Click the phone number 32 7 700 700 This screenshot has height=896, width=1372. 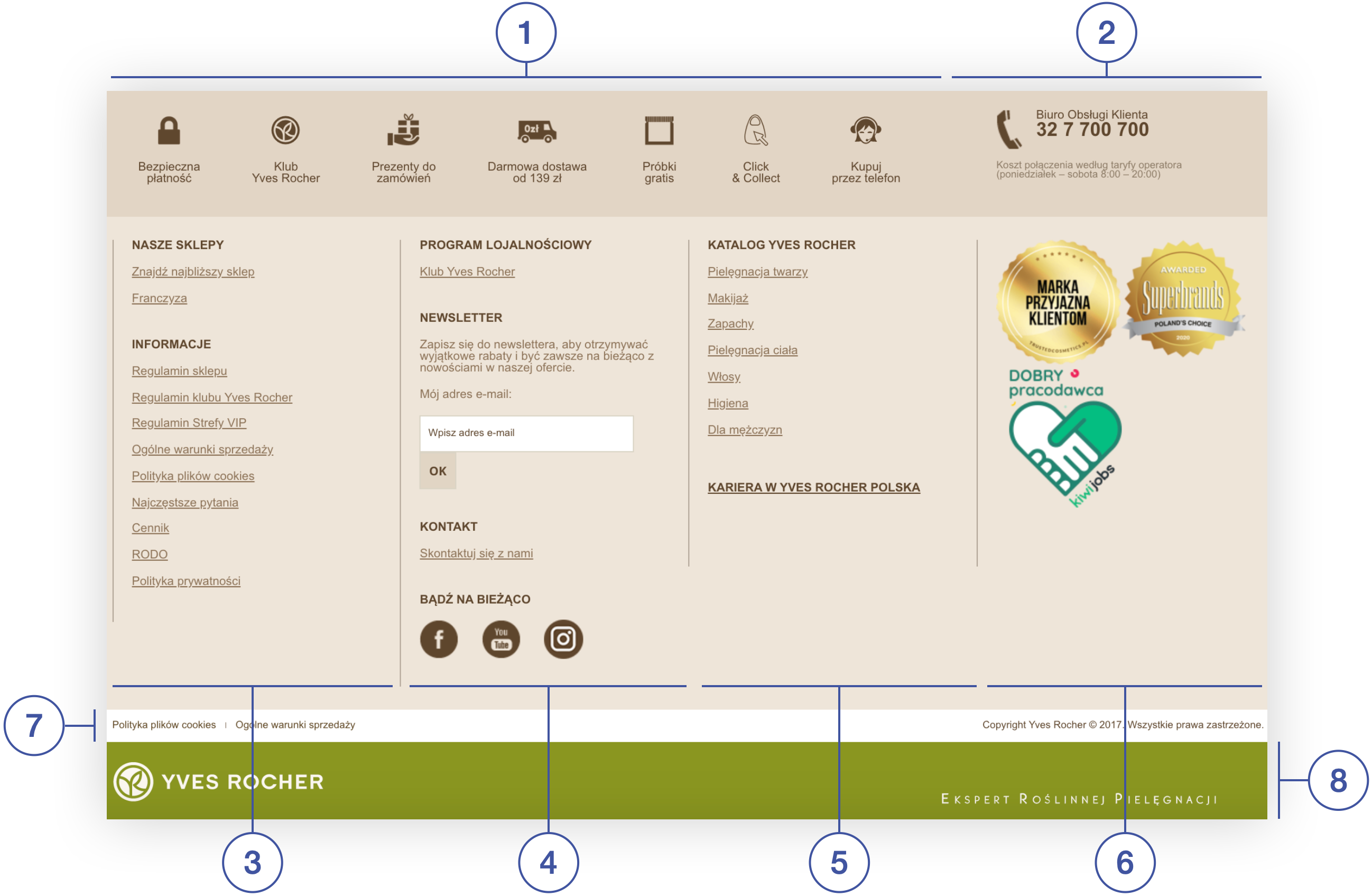(x=1092, y=130)
